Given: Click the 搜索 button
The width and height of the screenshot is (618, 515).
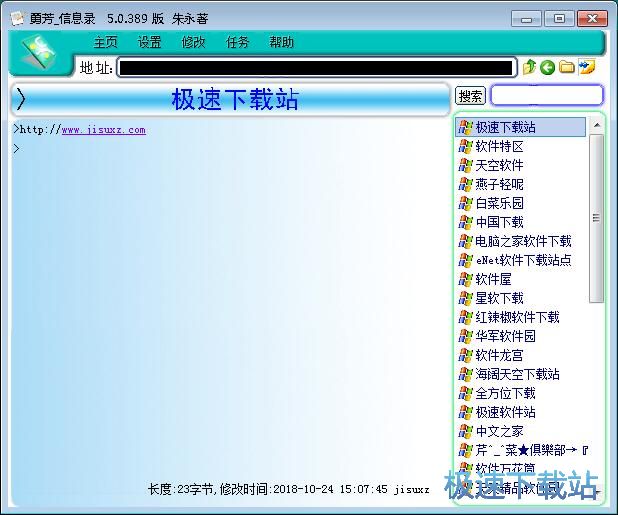Looking at the screenshot, I should (470, 96).
